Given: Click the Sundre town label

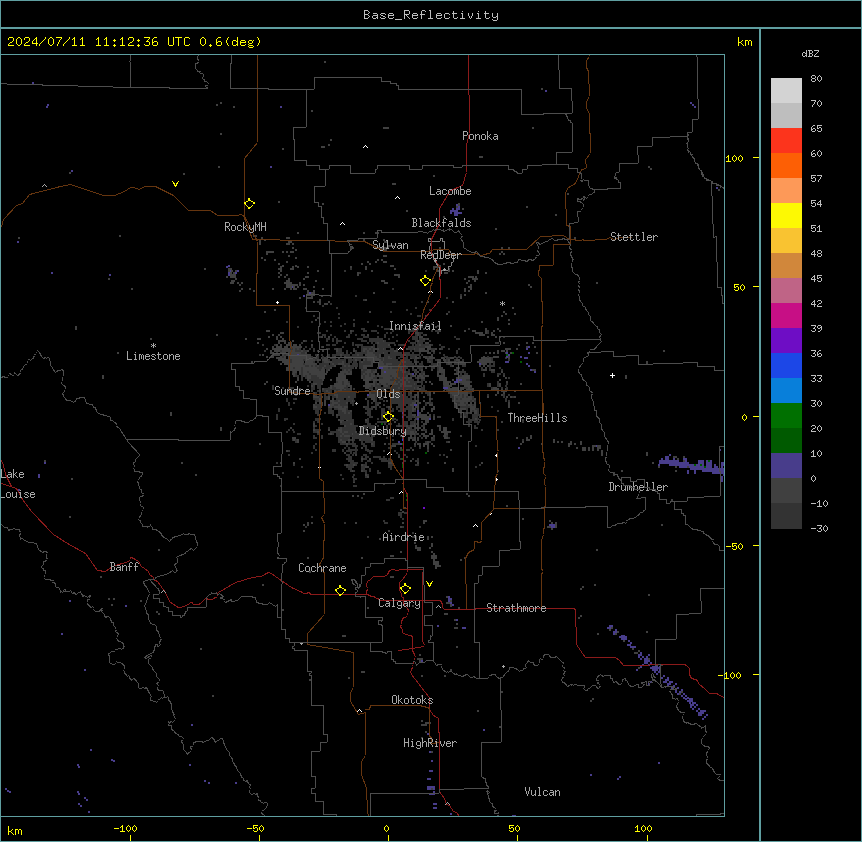Looking at the screenshot, I should 292,391.
